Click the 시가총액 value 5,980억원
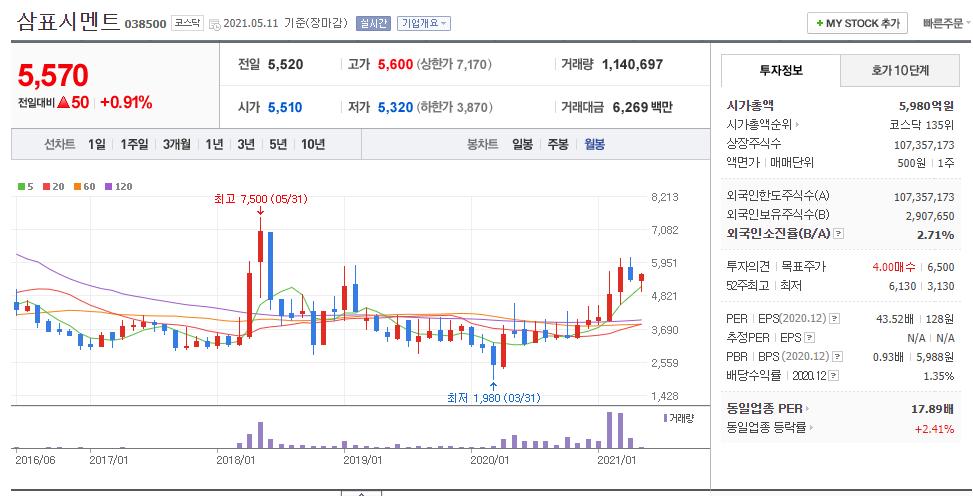 click(926, 106)
